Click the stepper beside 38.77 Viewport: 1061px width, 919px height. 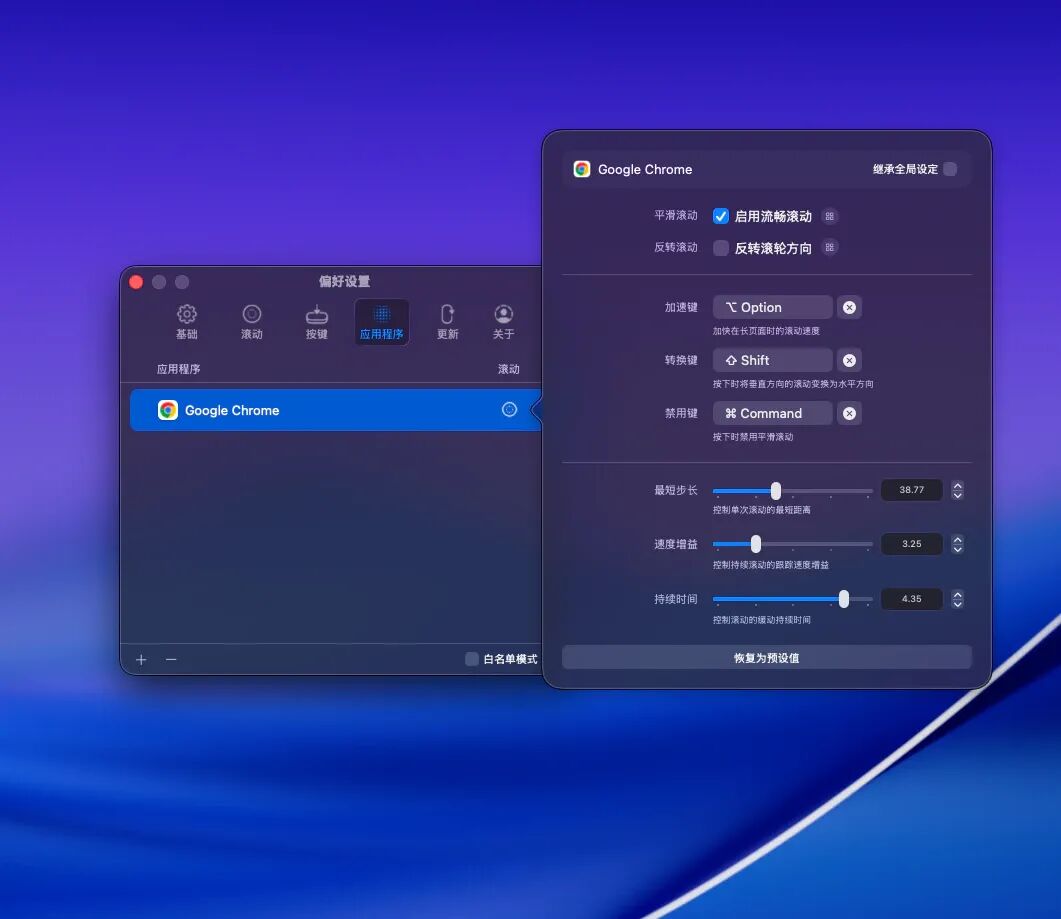[957, 490]
